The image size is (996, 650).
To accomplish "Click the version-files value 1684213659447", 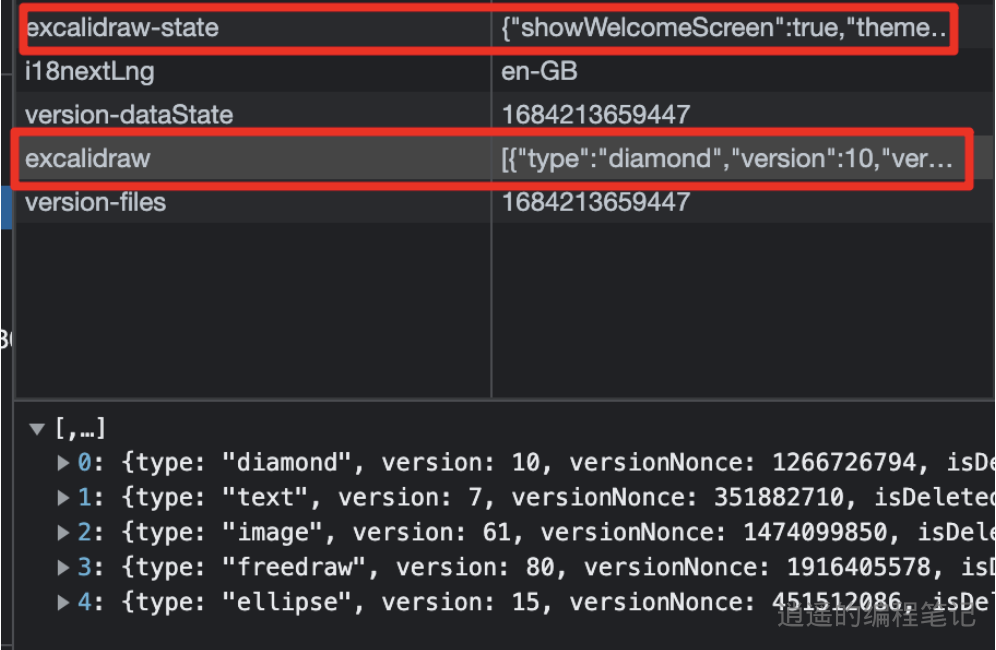I will [x=596, y=203].
